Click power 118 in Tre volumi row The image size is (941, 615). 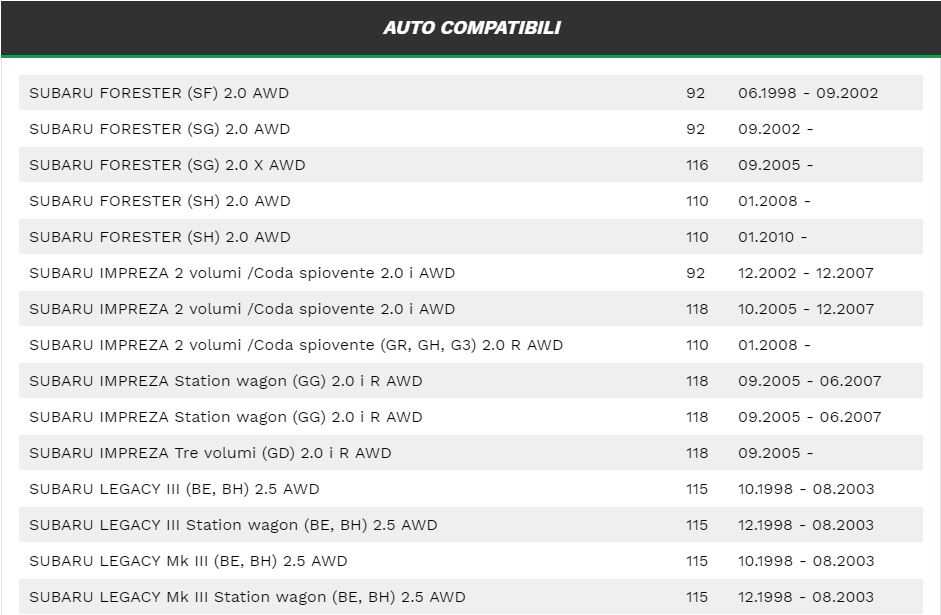(x=697, y=453)
